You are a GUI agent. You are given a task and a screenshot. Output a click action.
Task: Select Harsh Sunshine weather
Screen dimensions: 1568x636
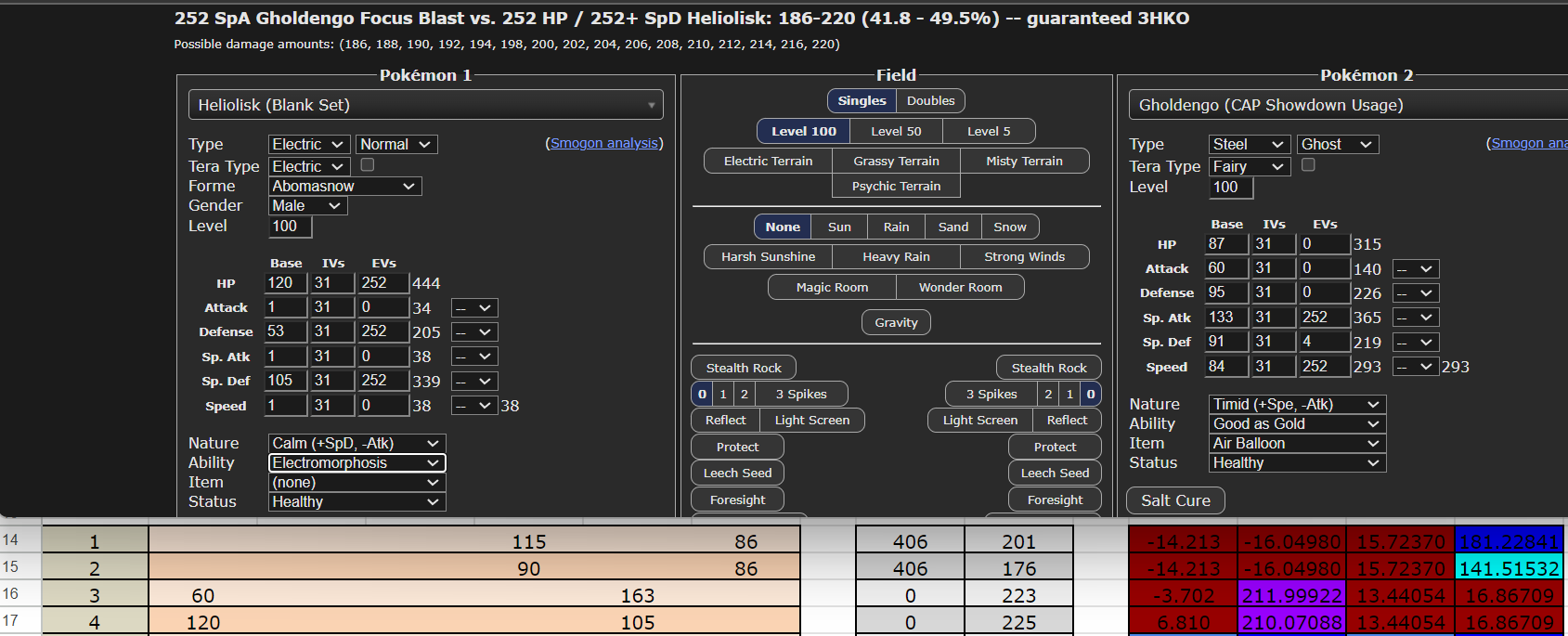coord(768,256)
